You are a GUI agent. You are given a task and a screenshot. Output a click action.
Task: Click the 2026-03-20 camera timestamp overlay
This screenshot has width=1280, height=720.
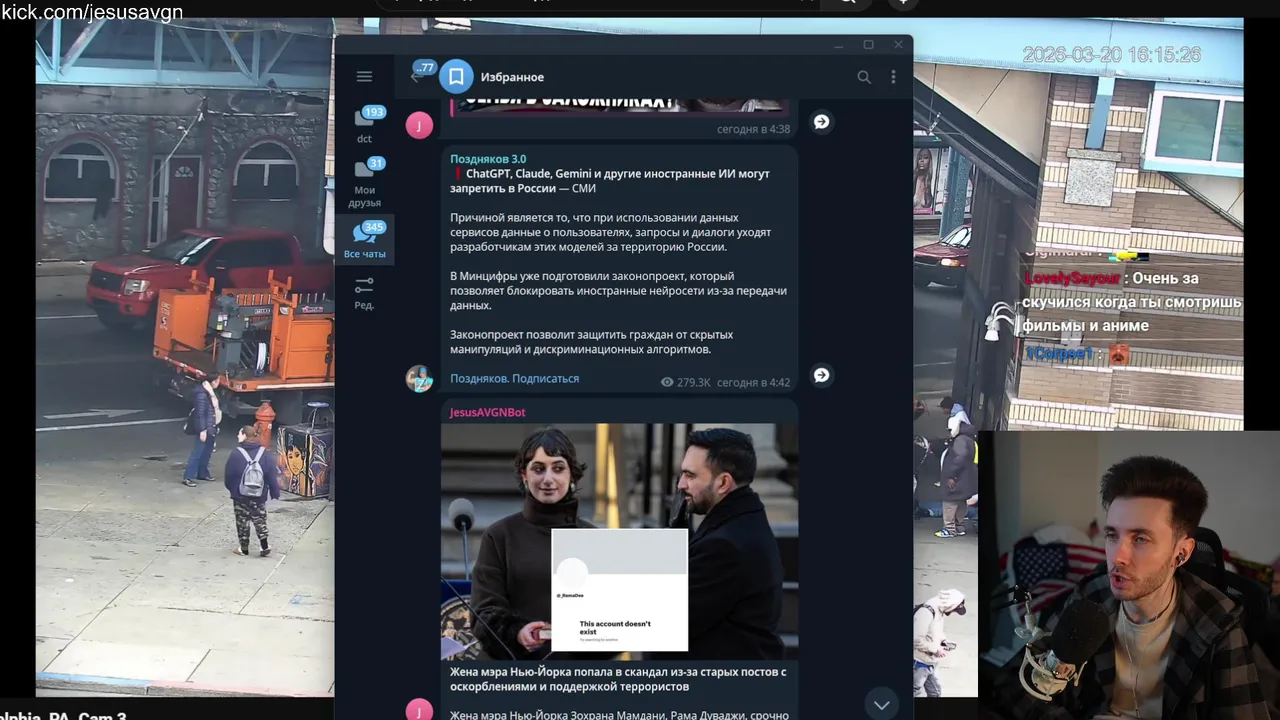pyautogui.click(x=1111, y=55)
